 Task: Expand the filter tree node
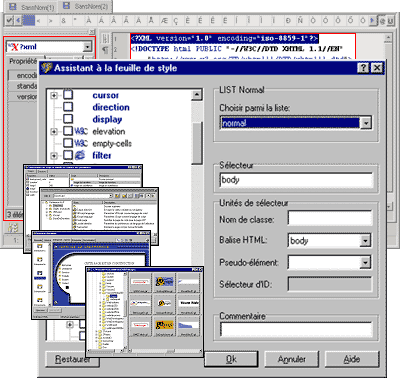(x=54, y=156)
